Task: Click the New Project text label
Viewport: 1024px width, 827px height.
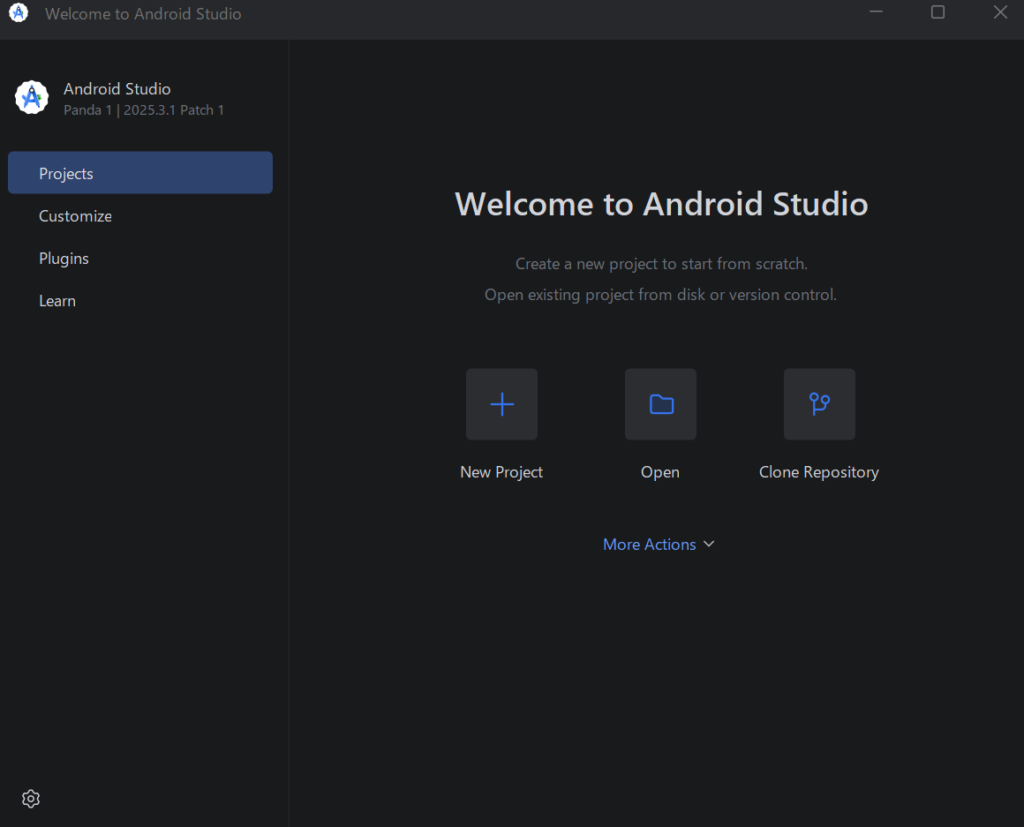Action: click(501, 472)
